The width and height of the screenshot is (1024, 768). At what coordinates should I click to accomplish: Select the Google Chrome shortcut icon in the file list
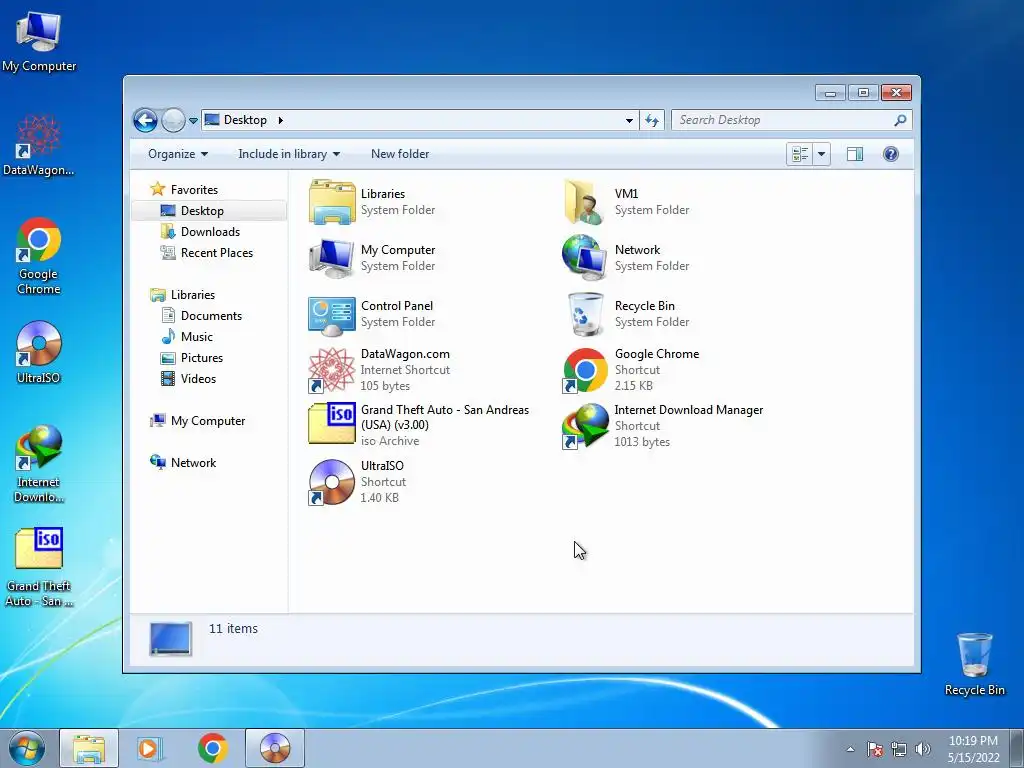click(x=585, y=370)
